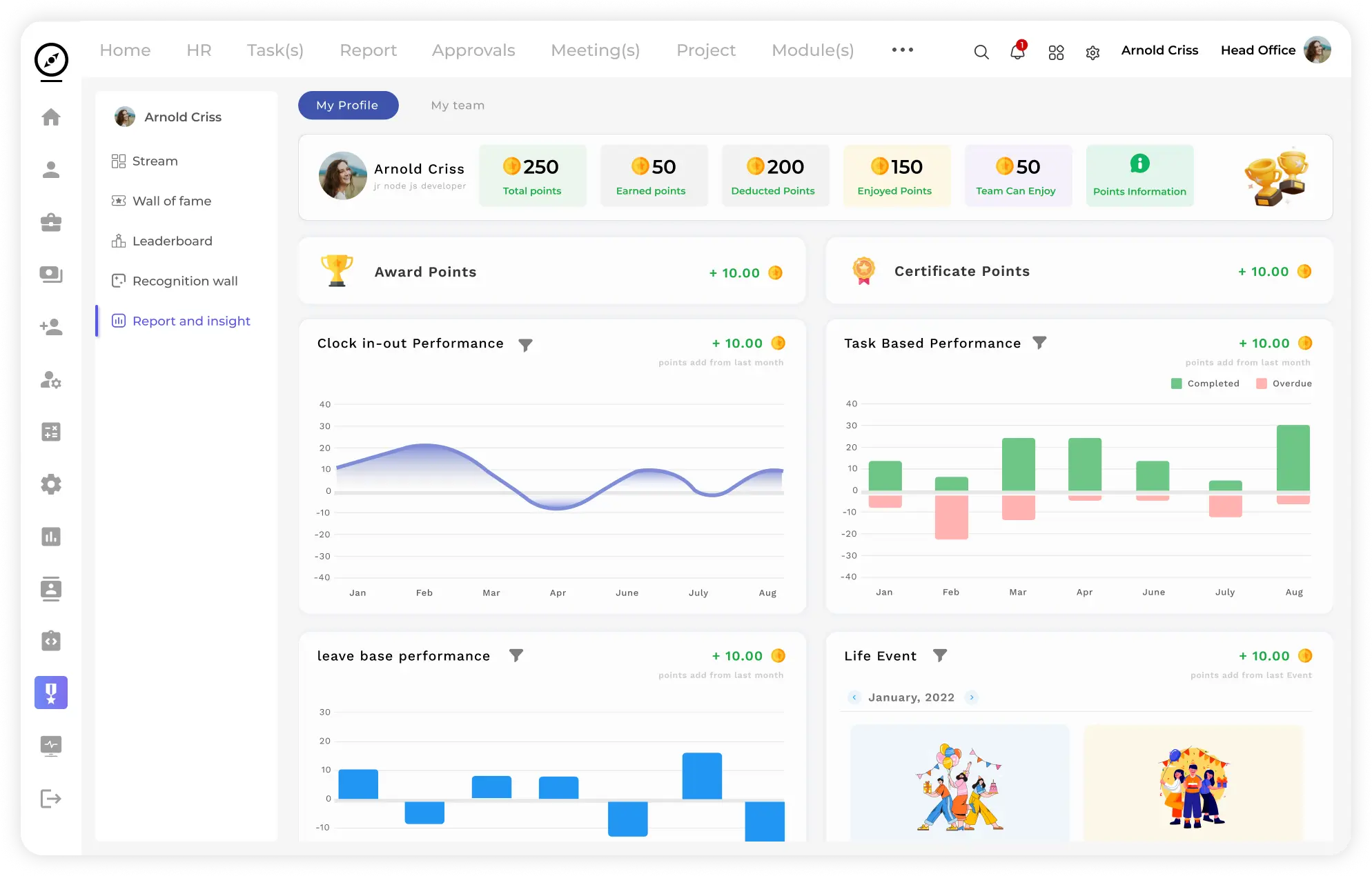This screenshot has width=1372, height=876.
Task: Select the Home icon in the left sidebar
Action: point(51,117)
